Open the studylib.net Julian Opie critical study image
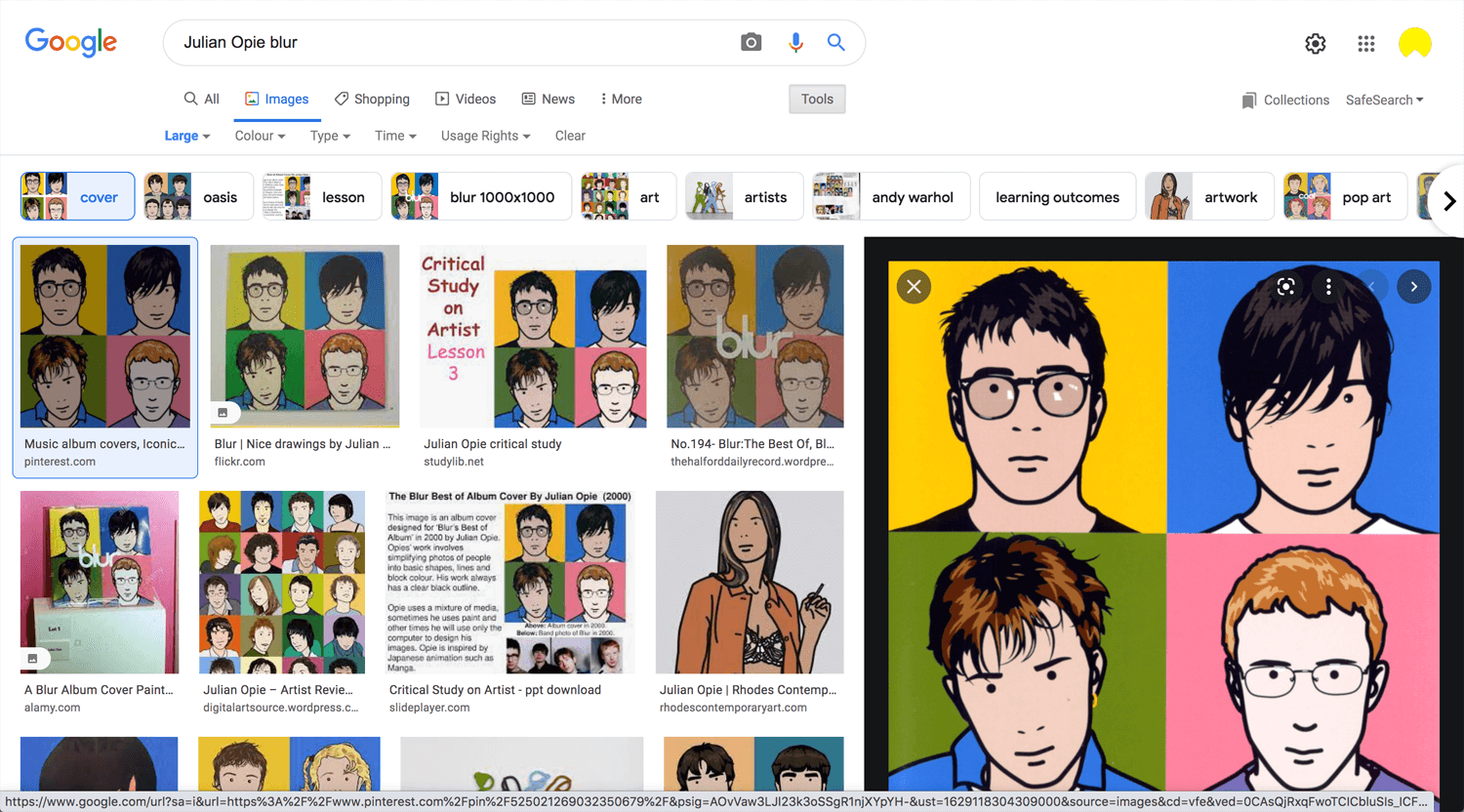The width and height of the screenshot is (1464, 812). 534,336
